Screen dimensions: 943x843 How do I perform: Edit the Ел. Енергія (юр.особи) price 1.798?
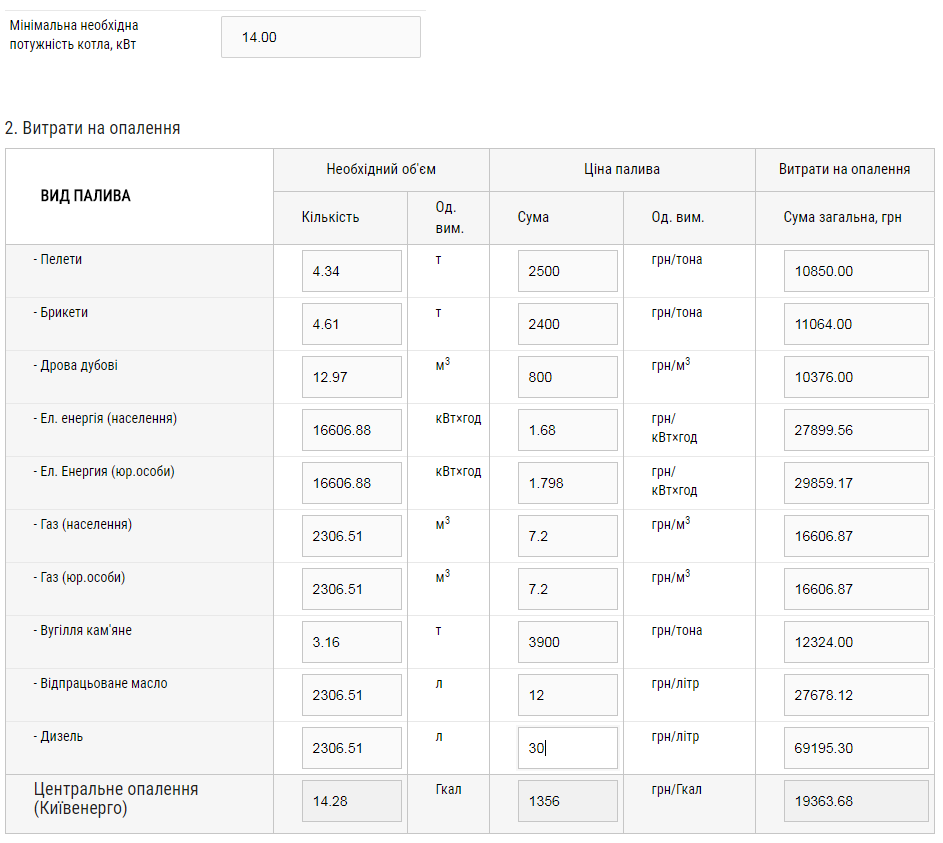(x=567, y=483)
